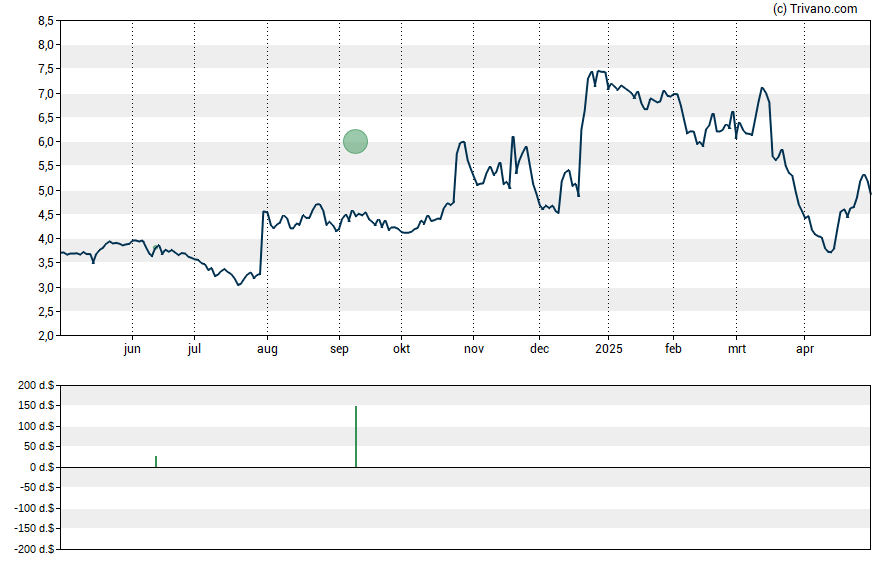Click the 4,0 price axis label
888x565 pixels.
click(x=46, y=239)
